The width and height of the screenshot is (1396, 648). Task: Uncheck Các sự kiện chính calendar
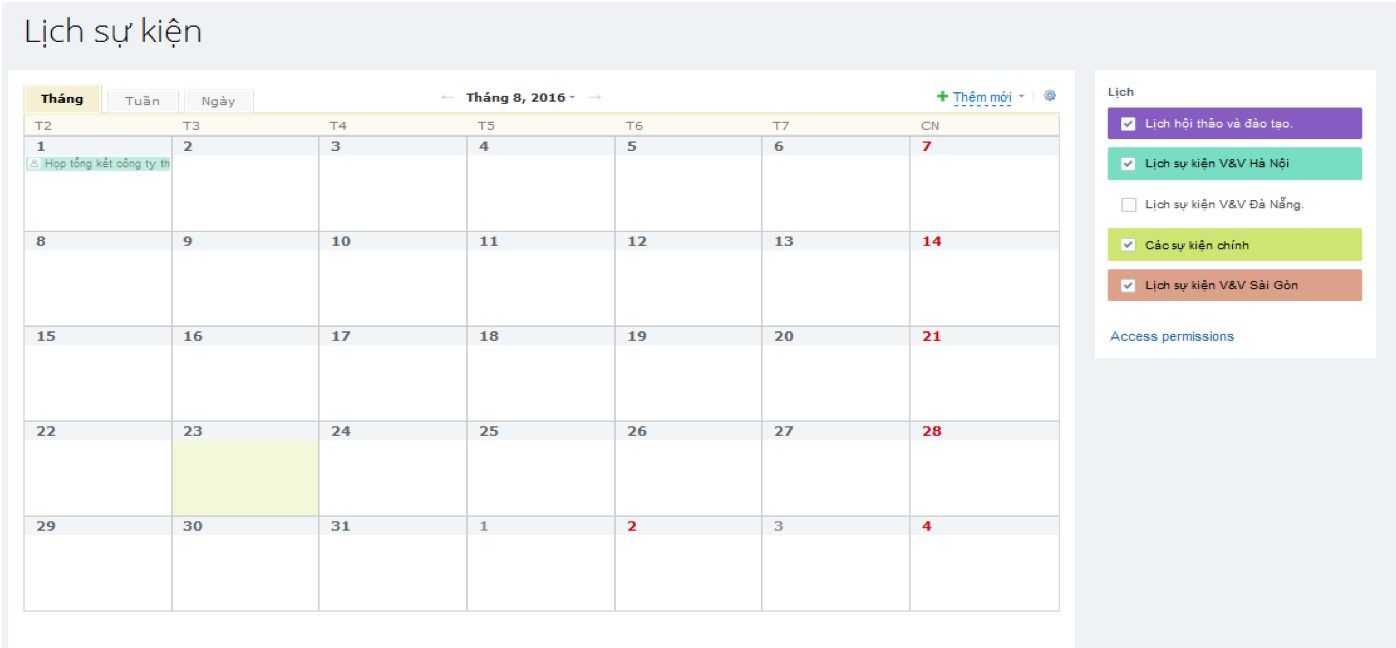coord(1129,245)
